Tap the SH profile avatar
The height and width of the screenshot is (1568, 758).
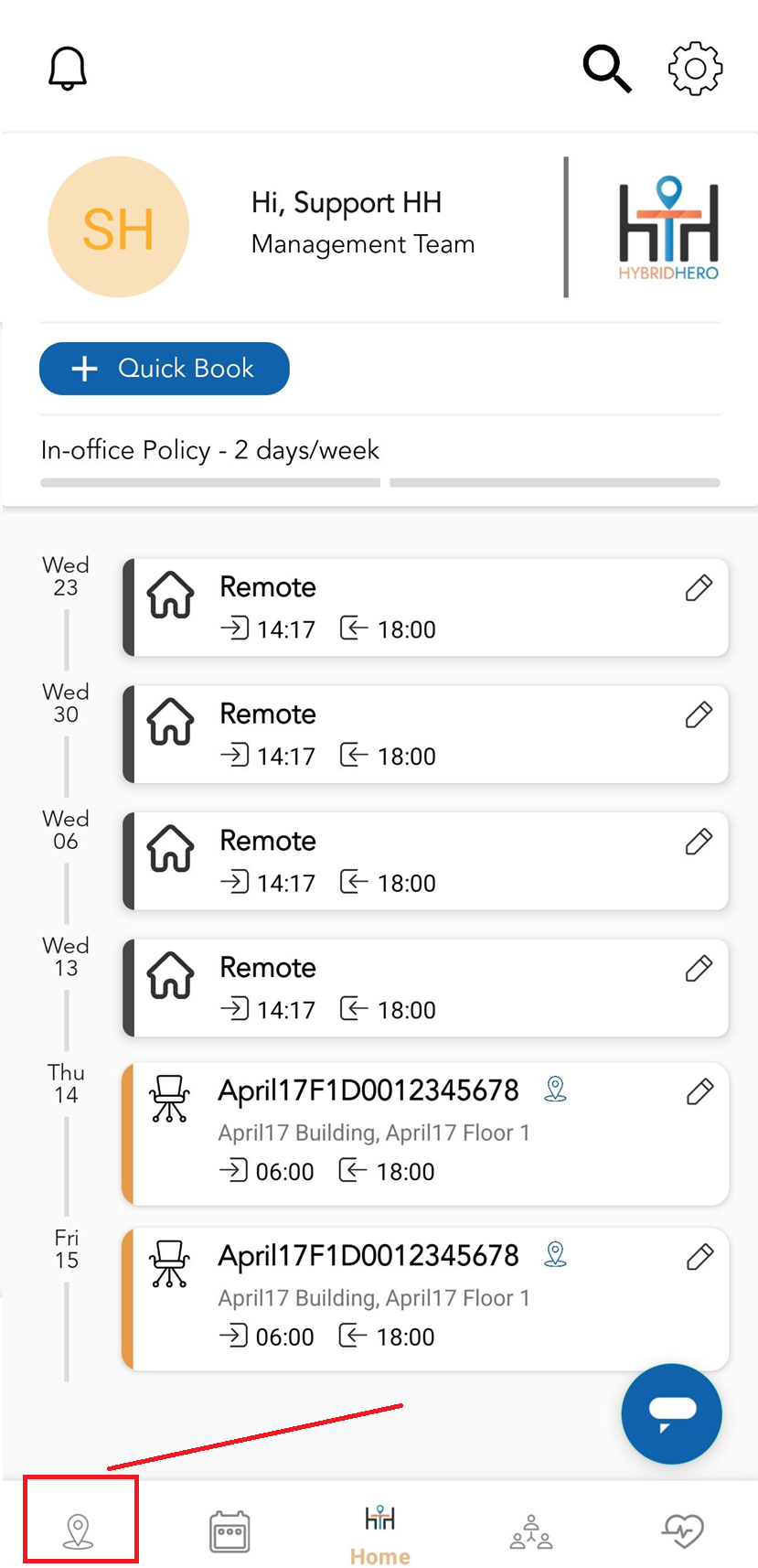coord(118,227)
